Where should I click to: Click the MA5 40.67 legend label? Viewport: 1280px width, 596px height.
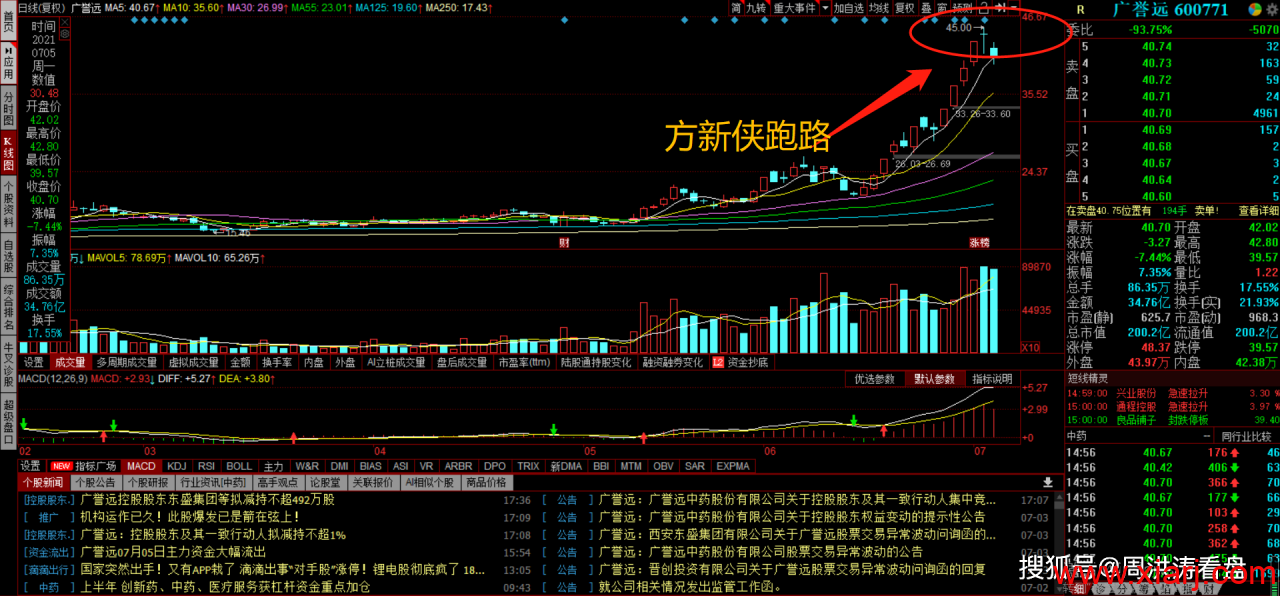click(130, 7)
